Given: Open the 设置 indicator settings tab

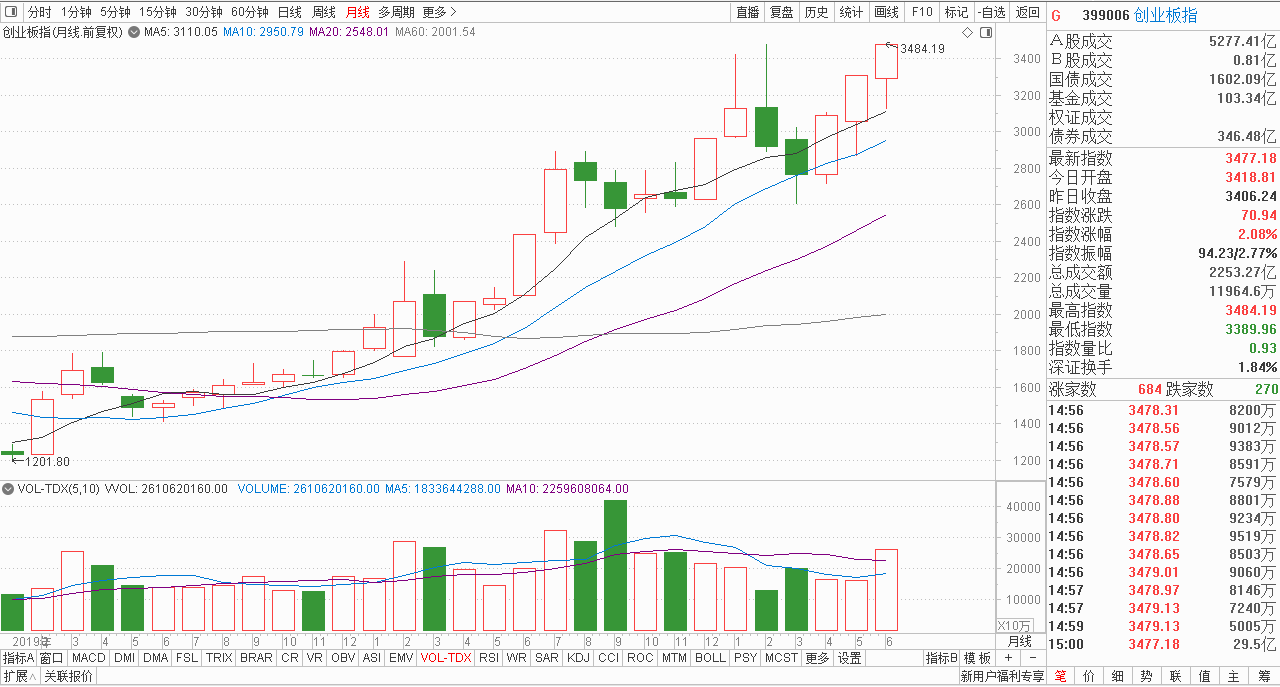Looking at the screenshot, I should point(850,658).
